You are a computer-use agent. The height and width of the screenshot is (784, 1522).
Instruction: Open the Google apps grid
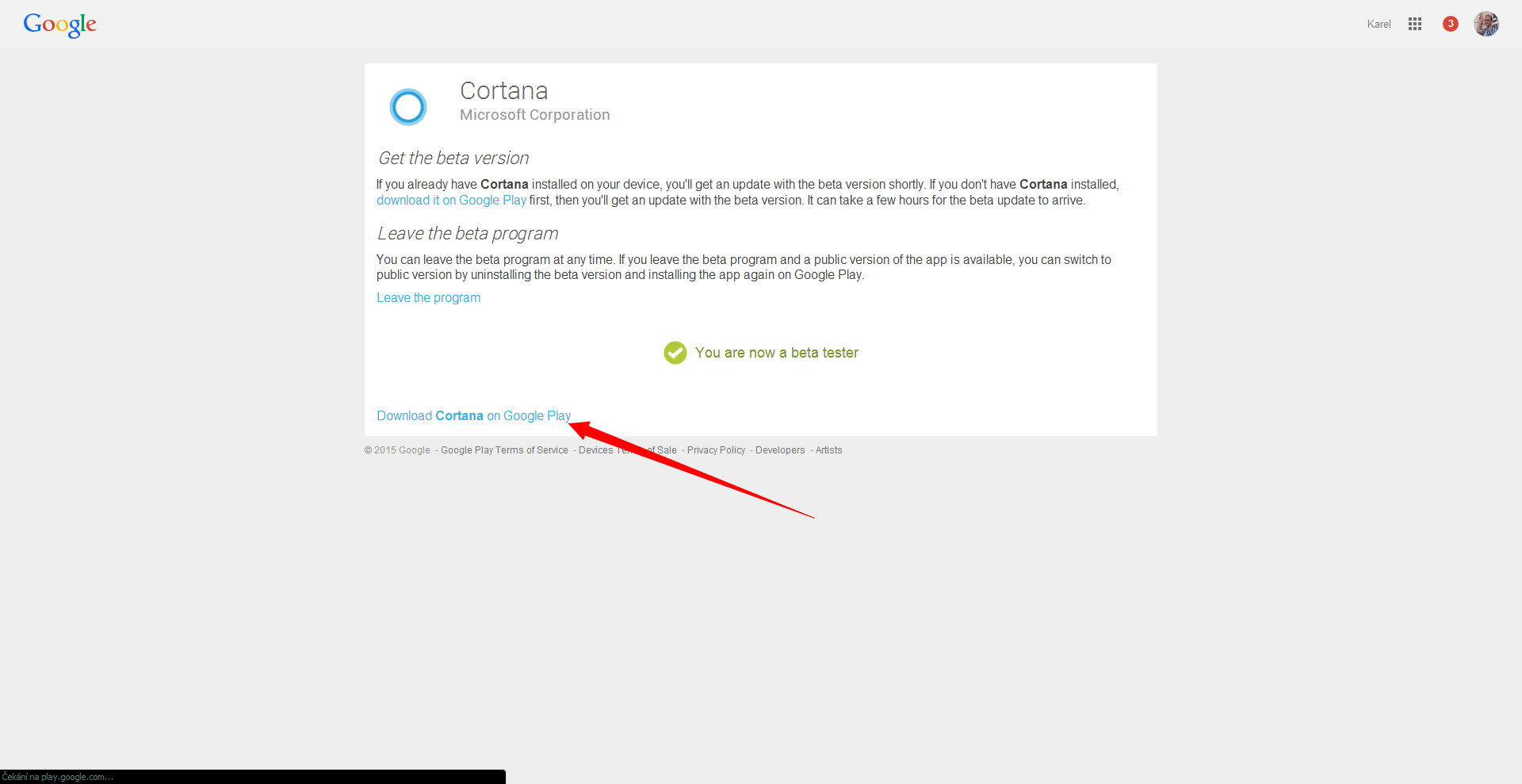point(1415,24)
